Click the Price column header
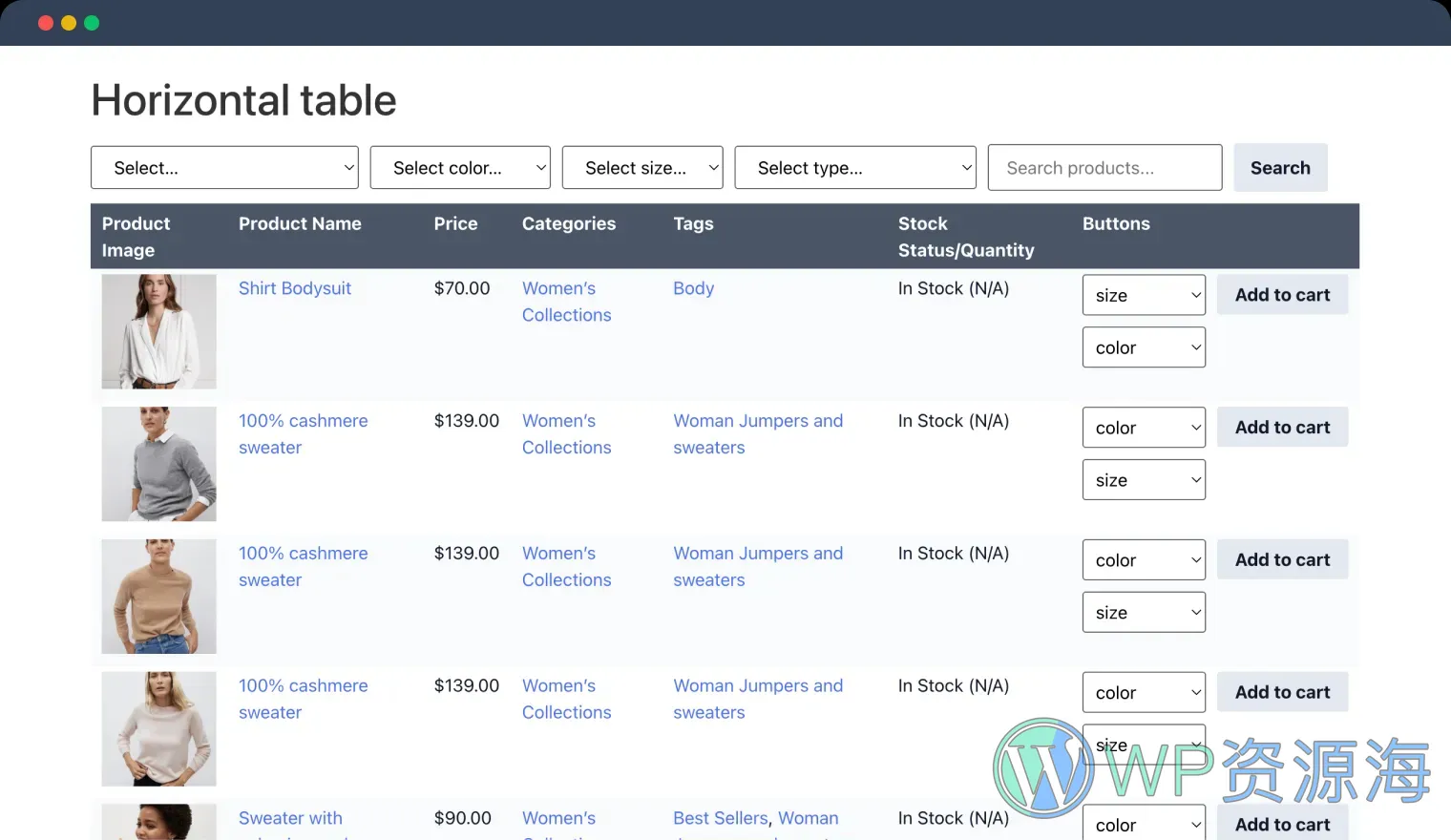 pyautogui.click(x=455, y=223)
